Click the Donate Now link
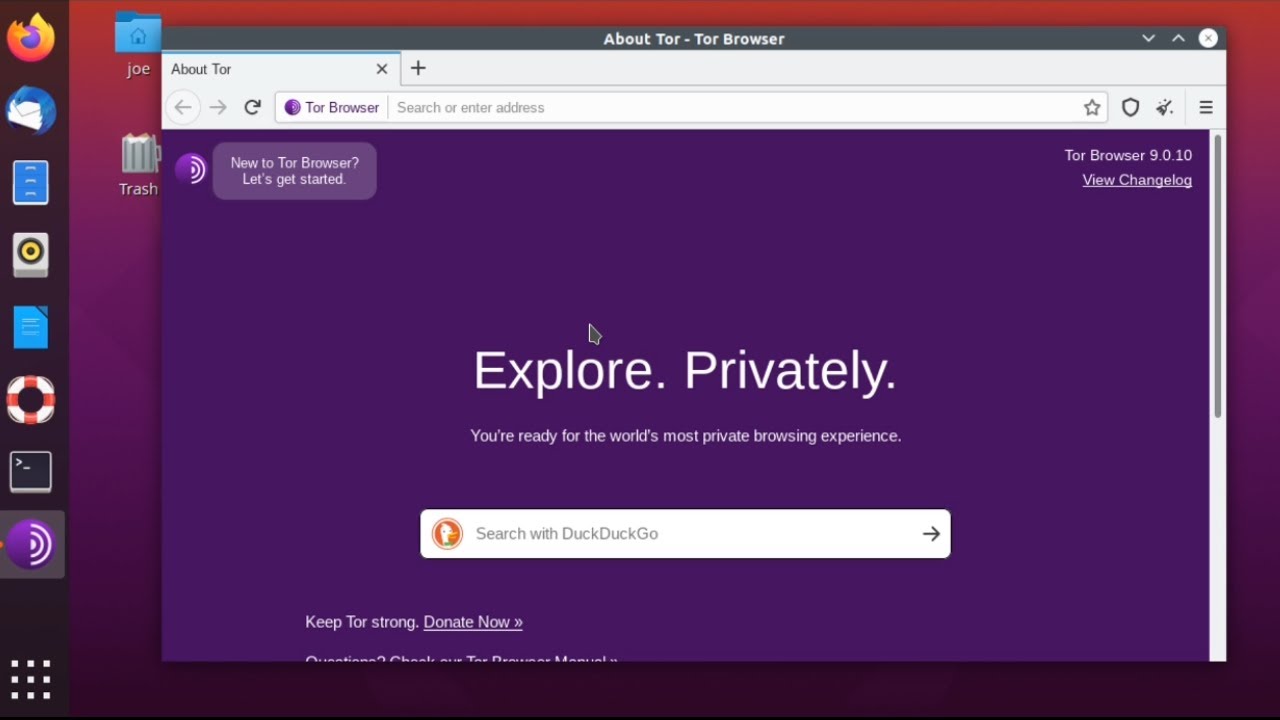The width and height of the screenshot is (1280, 720). [x=473, y=622]
